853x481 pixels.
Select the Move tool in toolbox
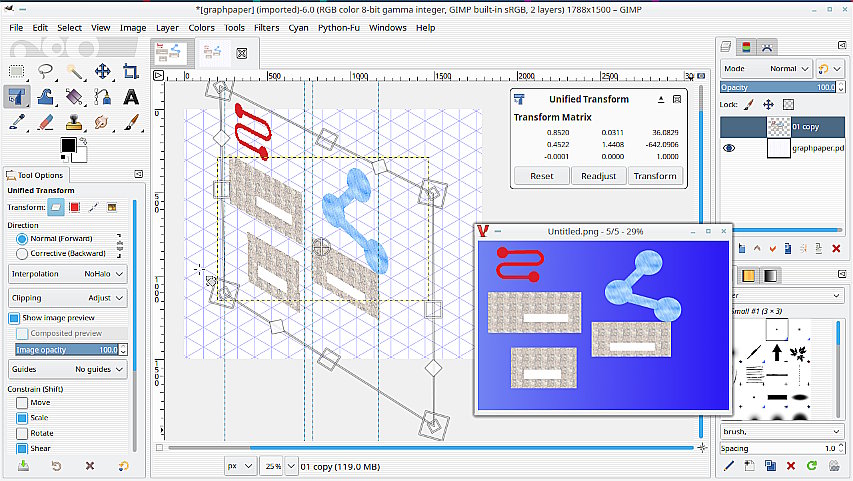[102, 71]
